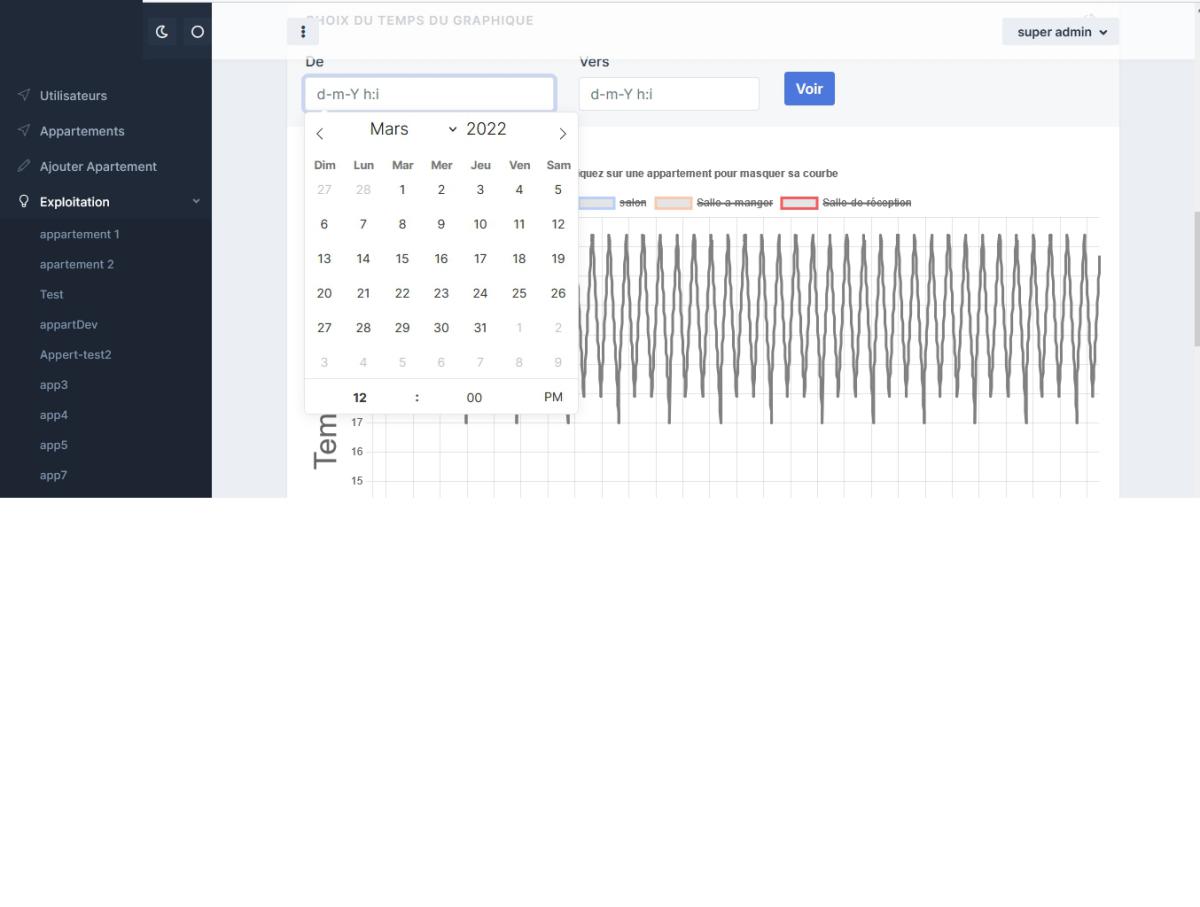Screen dimensions: 1200x907
Task: Go to next month in calendar
Action: coord(563,133)
